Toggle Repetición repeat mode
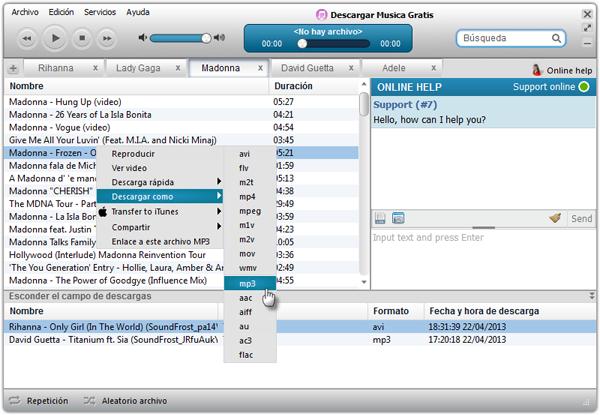Viewport: 600px width, 415px height. click(x=38, y=401)
